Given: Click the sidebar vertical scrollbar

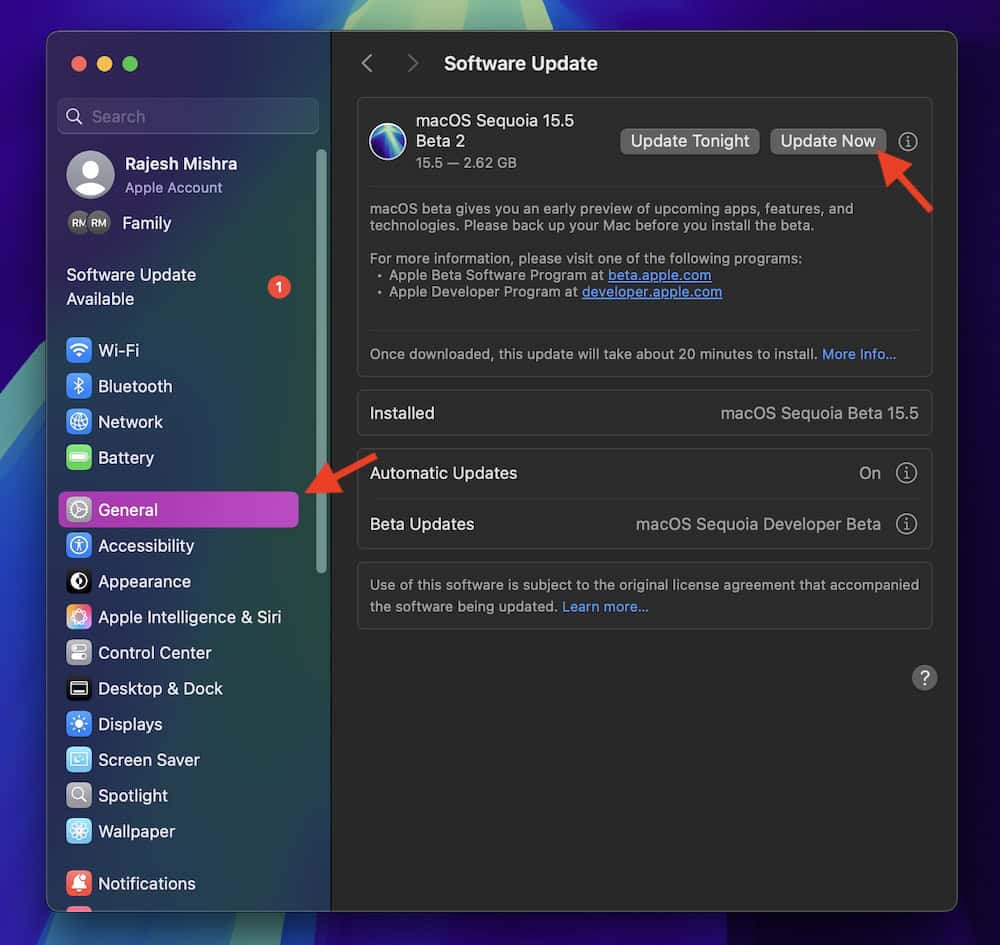Looking at the screenshot, I should [x=321, y=360].
